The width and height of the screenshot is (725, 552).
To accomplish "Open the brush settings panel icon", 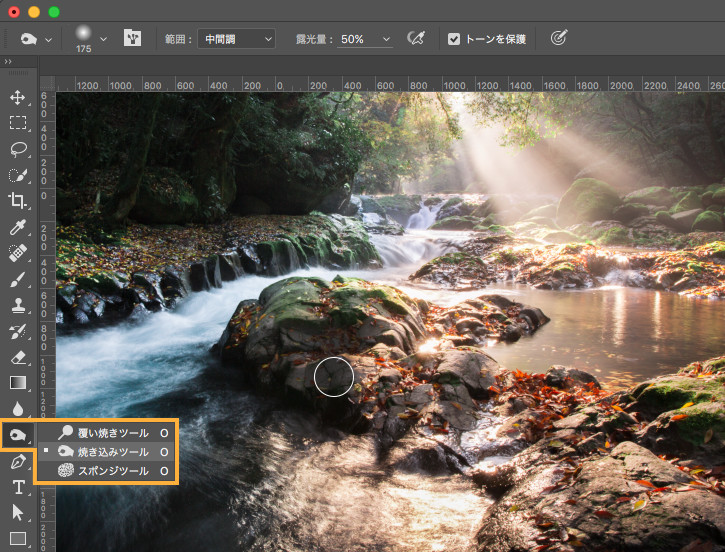I will click(x=132, y=38).
